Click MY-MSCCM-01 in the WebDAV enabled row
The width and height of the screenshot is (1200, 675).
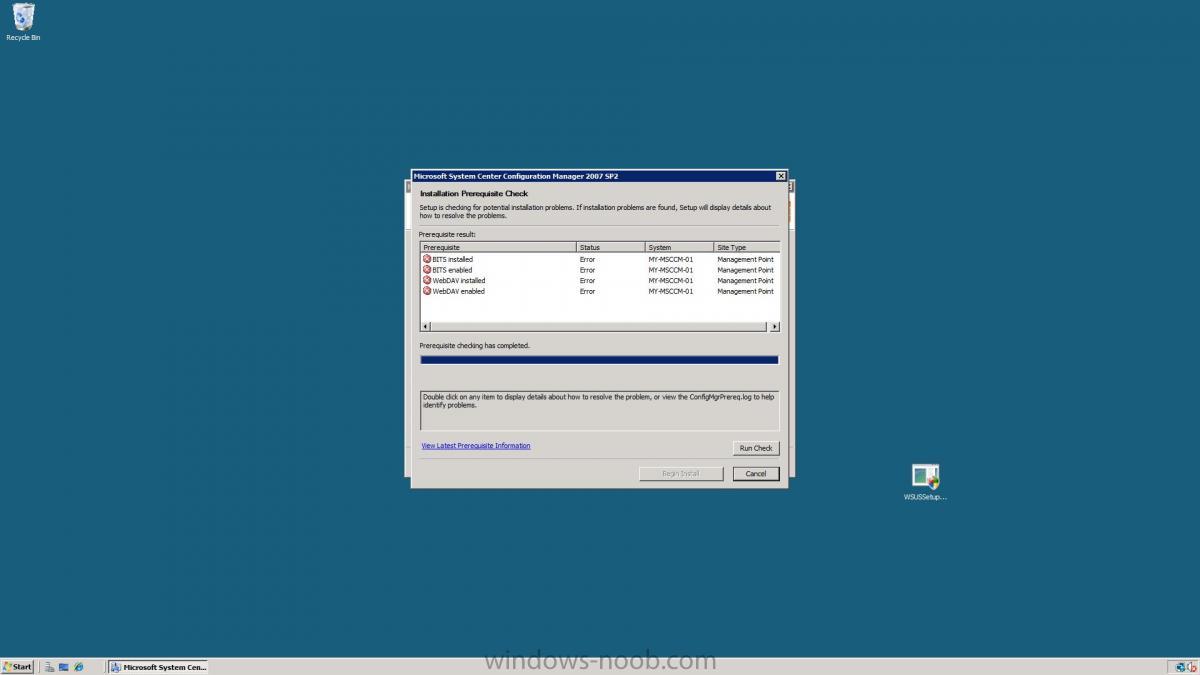(670, 292)
